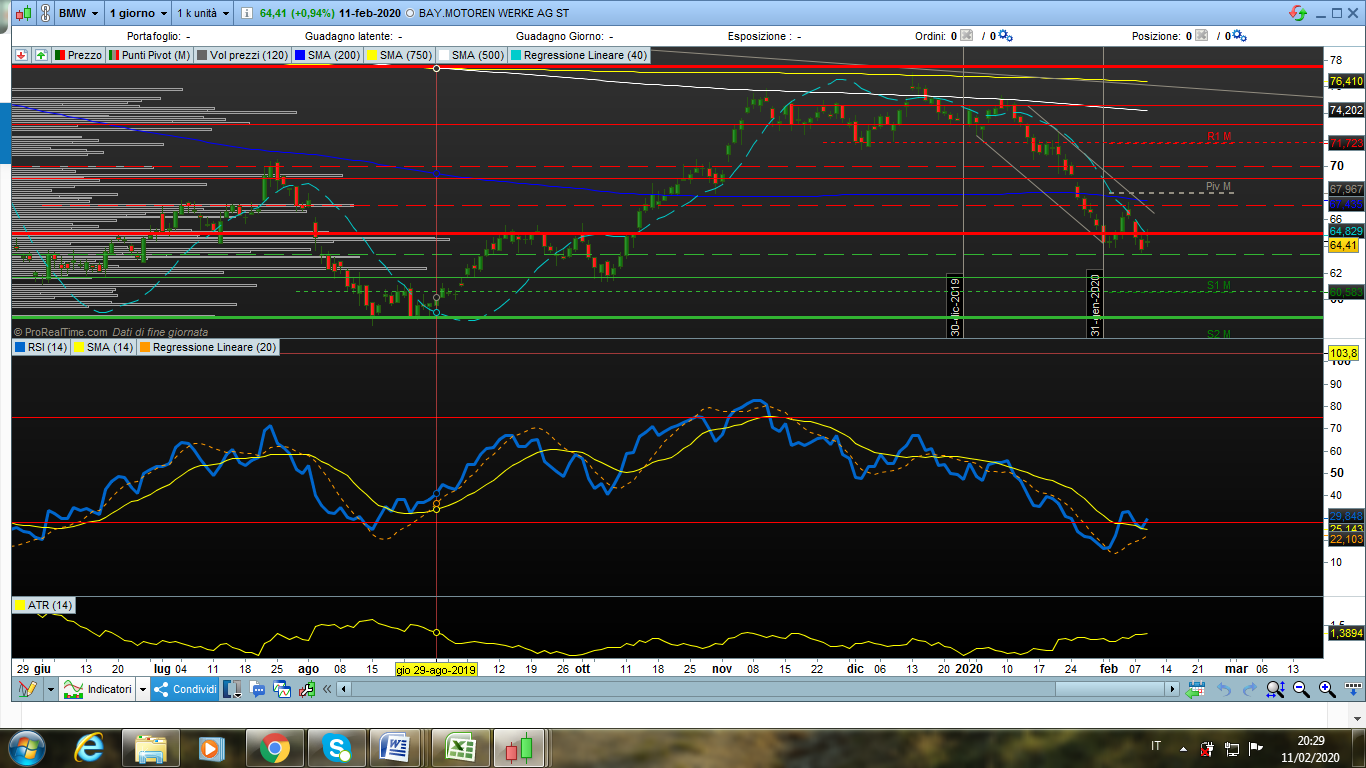The width and height of the screenshot is (1366, 768).
Task: Click the Regressione Lineare (40) tab
Action: [x=578, y=55]
